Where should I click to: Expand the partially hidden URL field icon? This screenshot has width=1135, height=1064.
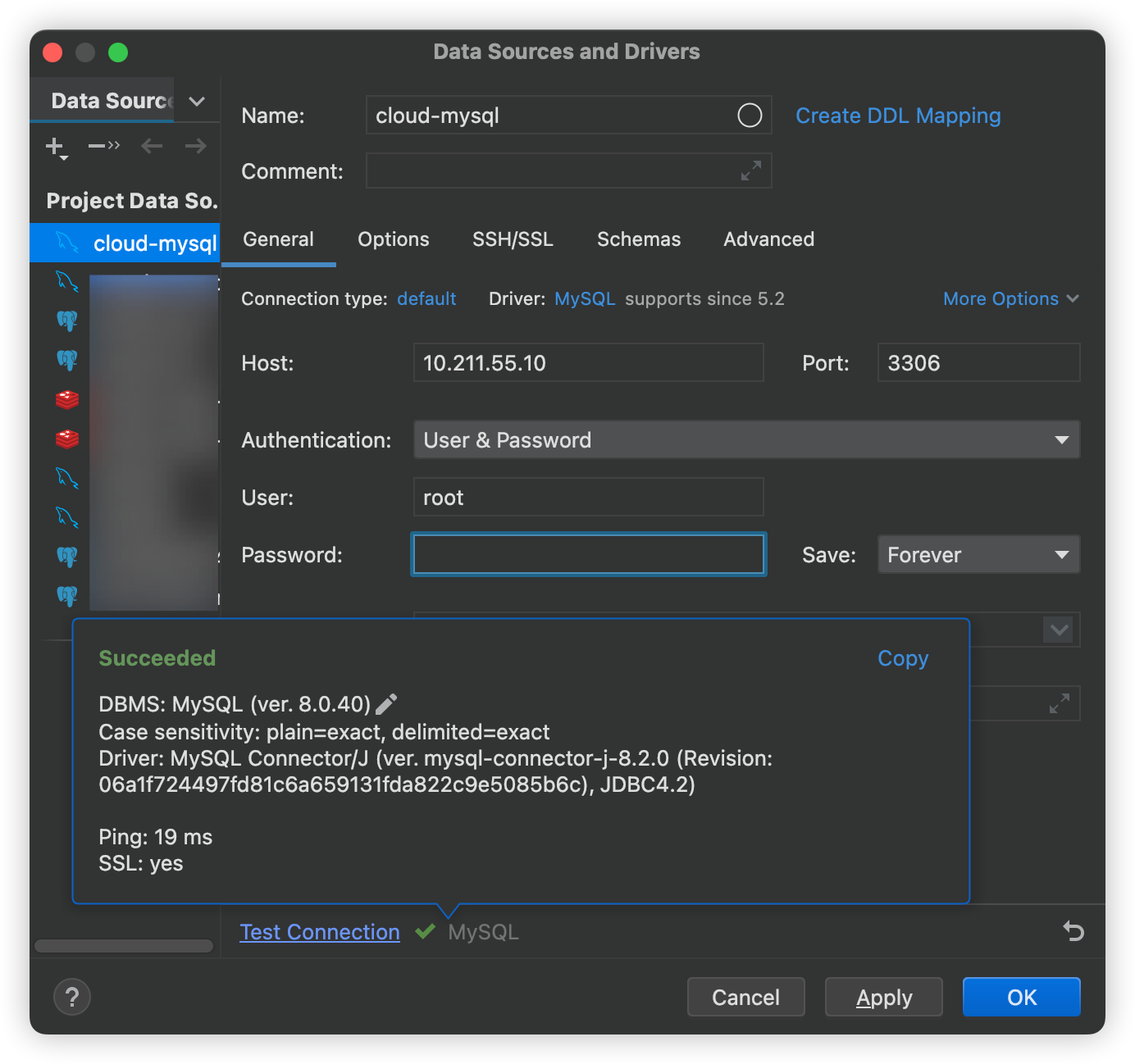pos(1060,703)
